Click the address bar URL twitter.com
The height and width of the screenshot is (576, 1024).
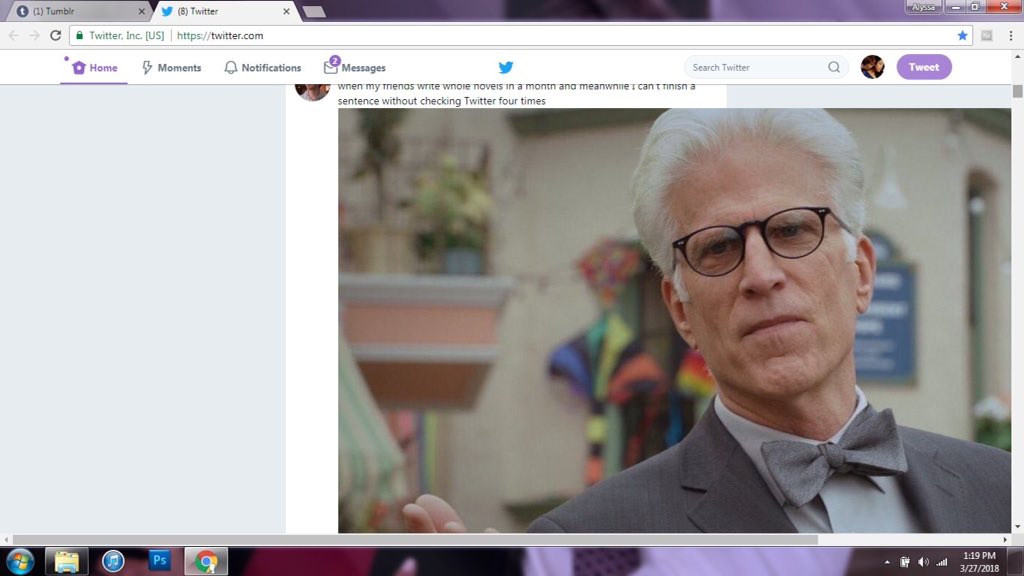point(220,35)
